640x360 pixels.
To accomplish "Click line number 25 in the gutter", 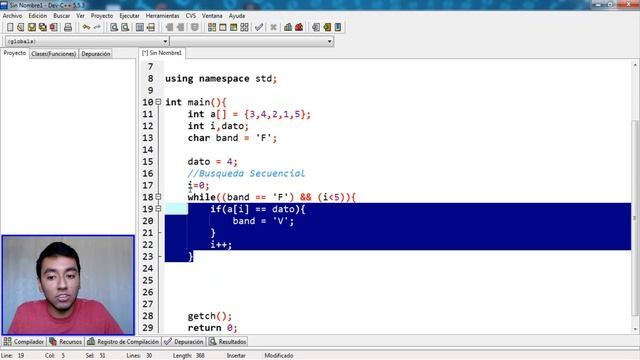I will tap(148, 280).
